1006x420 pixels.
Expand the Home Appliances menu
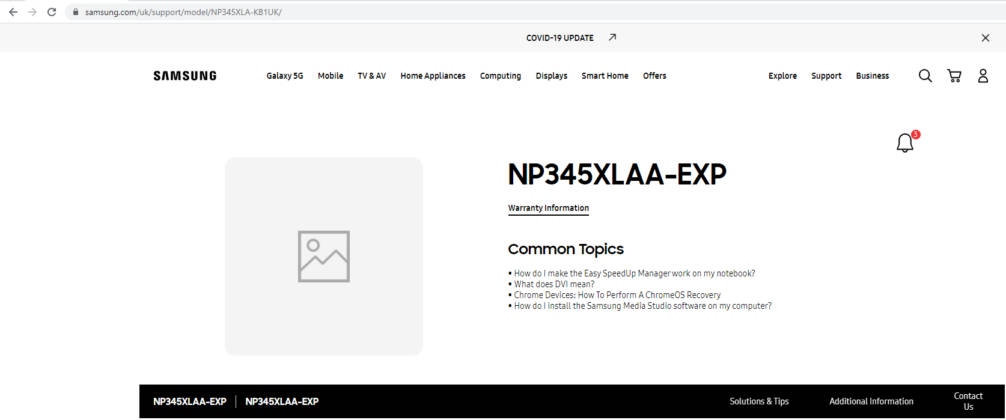tap(432, 76)
